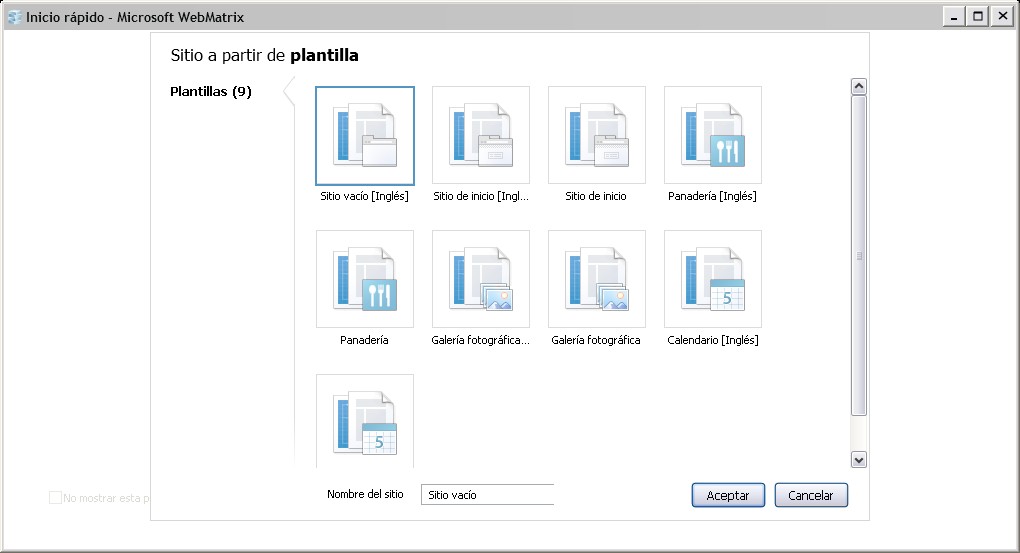Screen dimensions: 1020x553
Task: Click the vertical scrollbar thumb
Action: tap(859, 256)
